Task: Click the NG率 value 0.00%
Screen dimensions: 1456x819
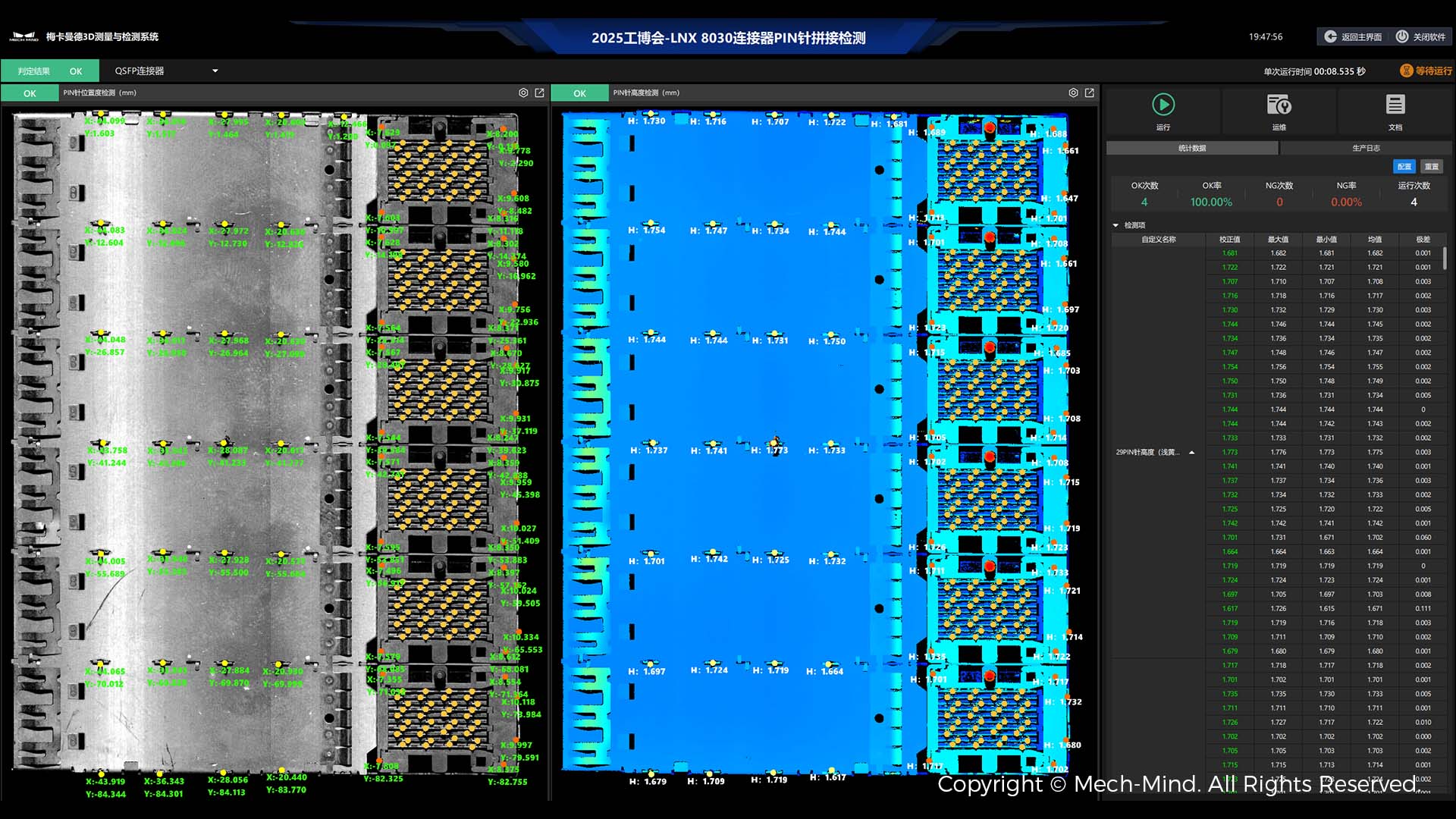Action: pyautogui.click(x=1346, y=202)
